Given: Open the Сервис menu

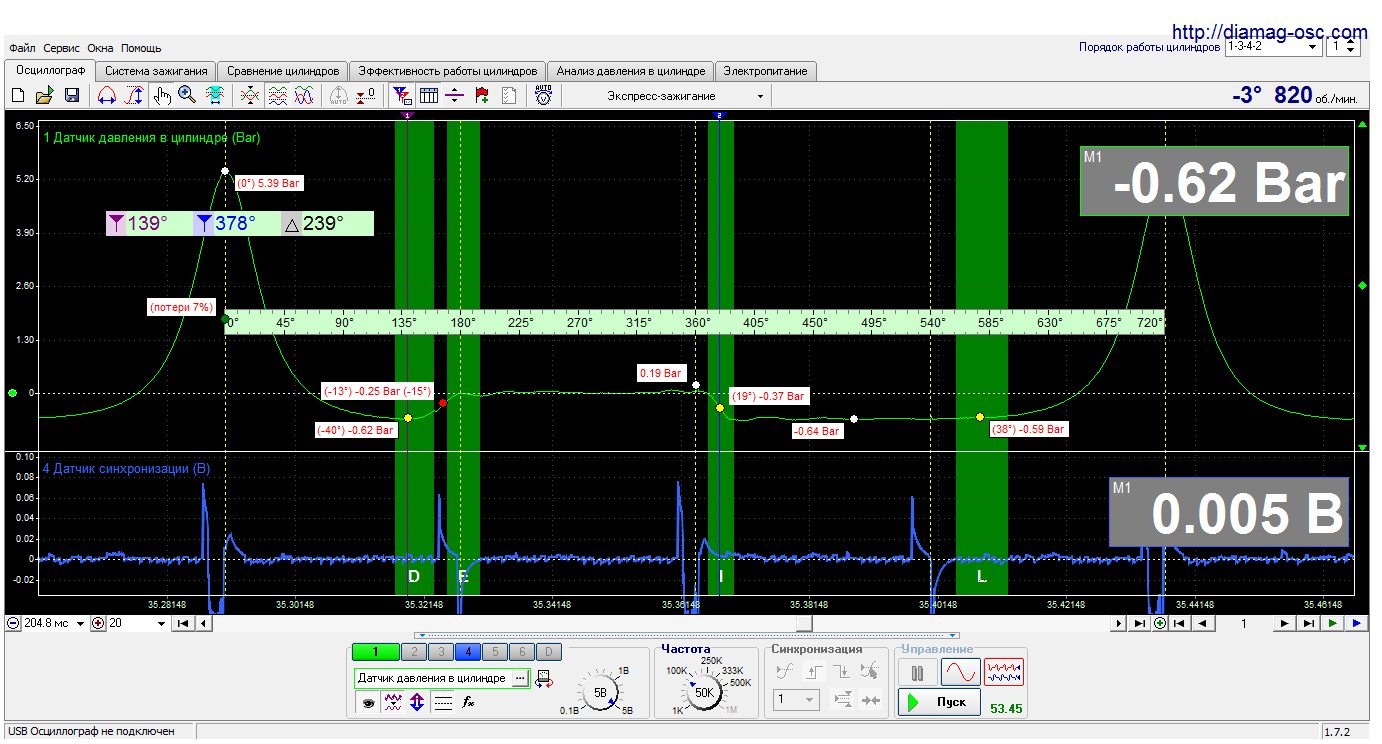Looking at the screenshot, I should [62, 48].
